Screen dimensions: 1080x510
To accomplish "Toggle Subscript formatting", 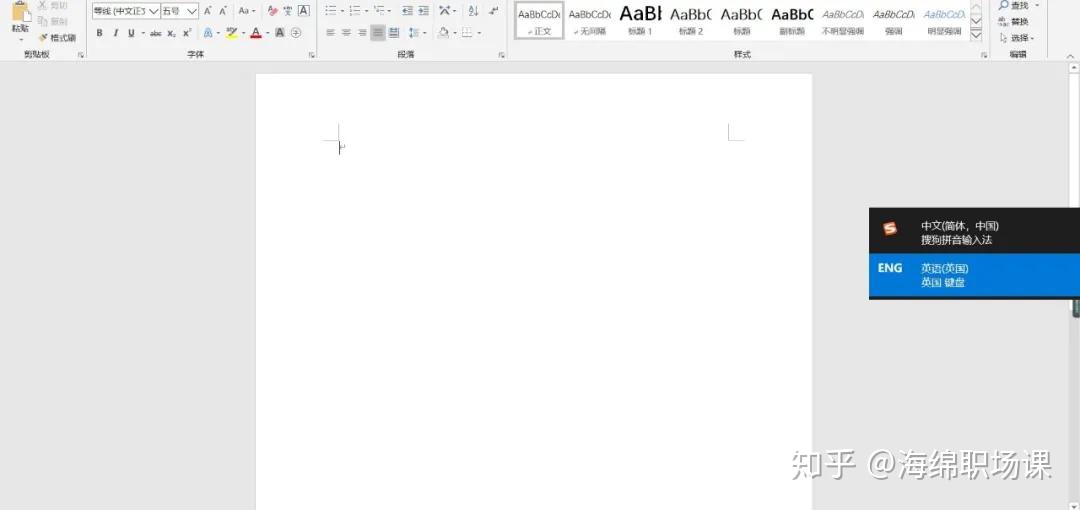I will [172, 33].
